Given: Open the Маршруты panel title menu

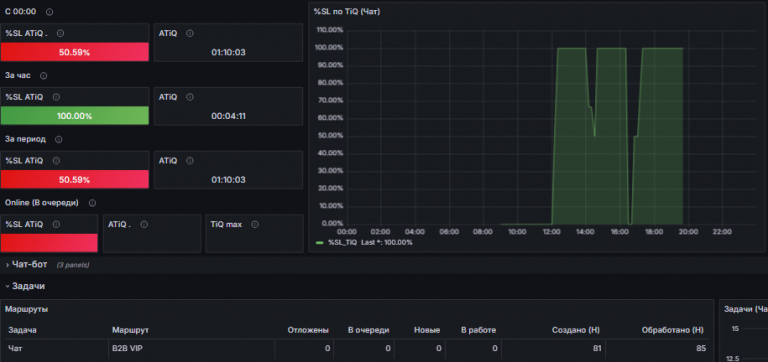Looking at the screenshot, I should point(26,309).
